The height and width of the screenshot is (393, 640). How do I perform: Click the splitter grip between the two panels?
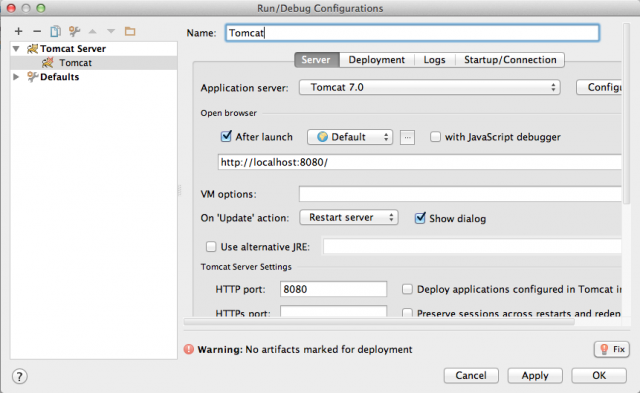(179, 191)
